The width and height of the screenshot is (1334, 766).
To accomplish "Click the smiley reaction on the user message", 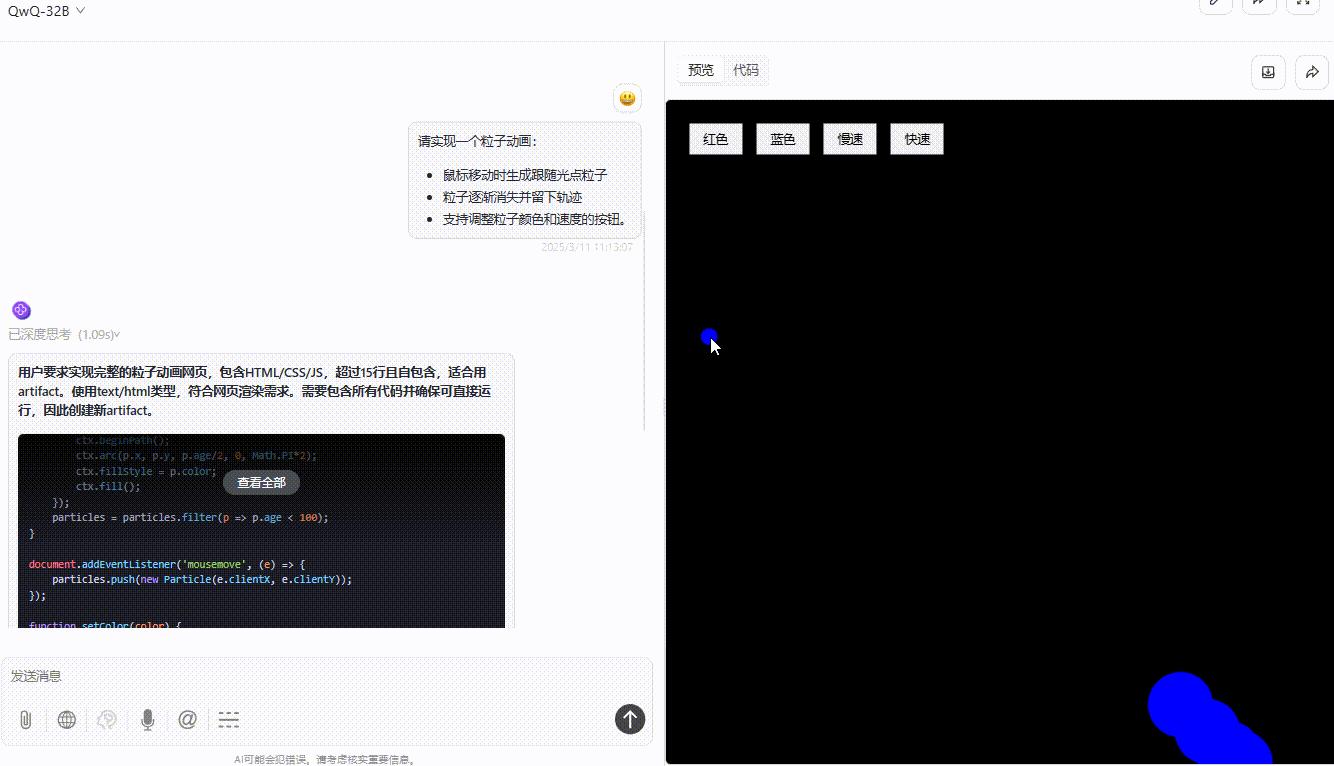I will tap(627, 98).
